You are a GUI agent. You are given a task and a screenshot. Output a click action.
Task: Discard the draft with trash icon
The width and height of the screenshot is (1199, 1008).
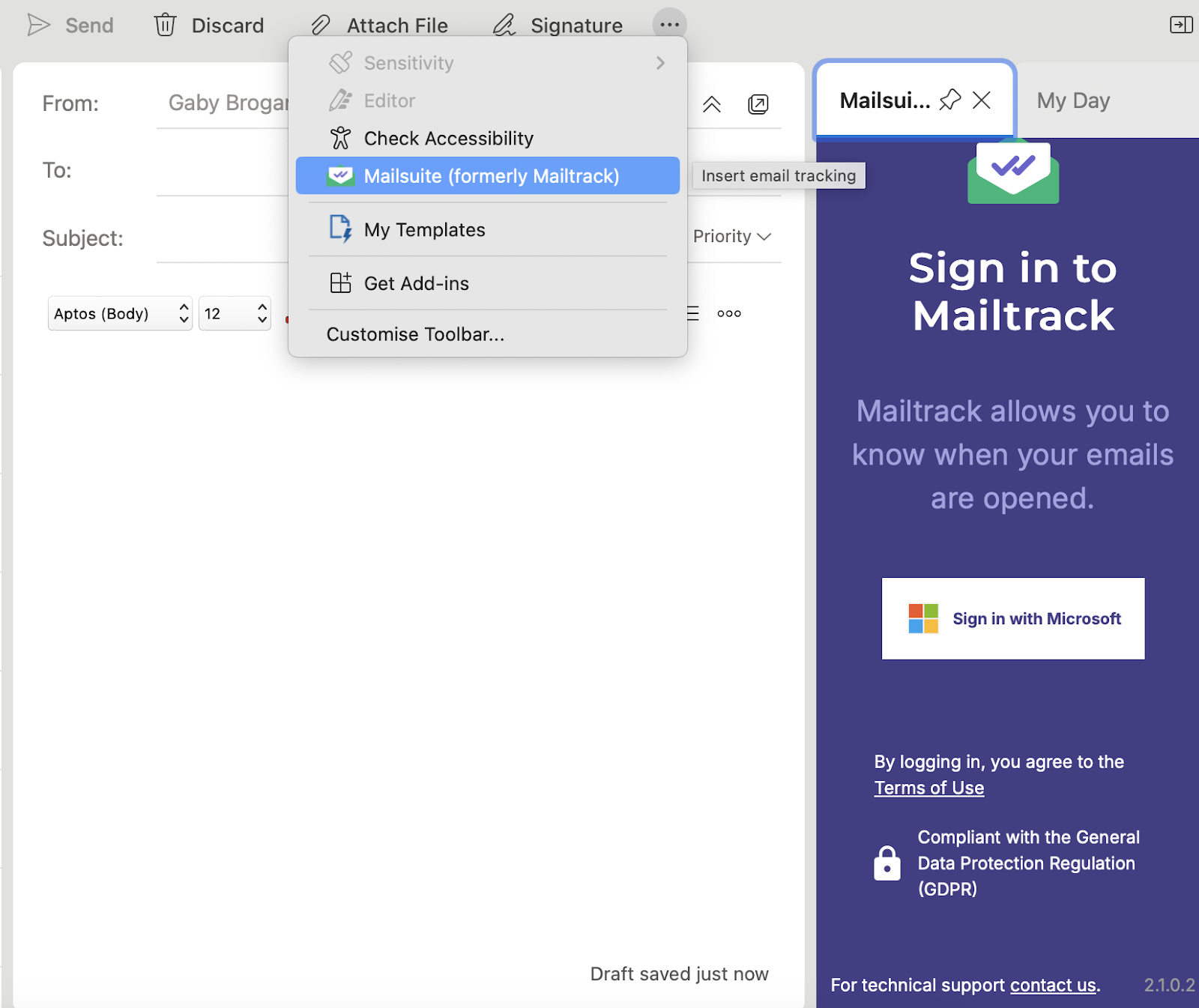[x=165, y=25]
